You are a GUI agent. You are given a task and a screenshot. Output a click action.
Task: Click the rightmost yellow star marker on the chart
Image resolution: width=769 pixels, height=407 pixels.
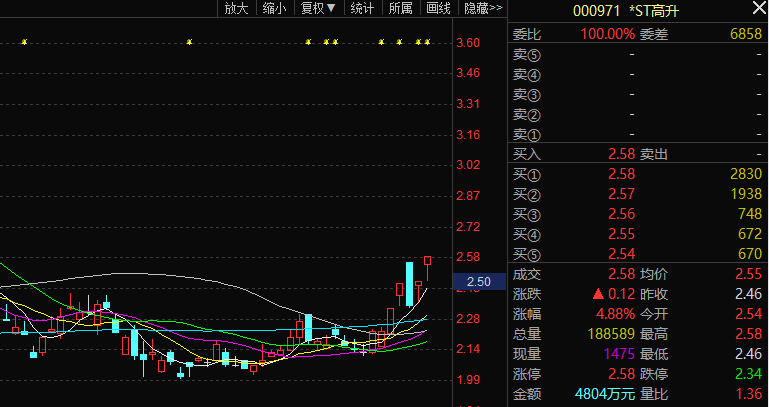(427, 42)
